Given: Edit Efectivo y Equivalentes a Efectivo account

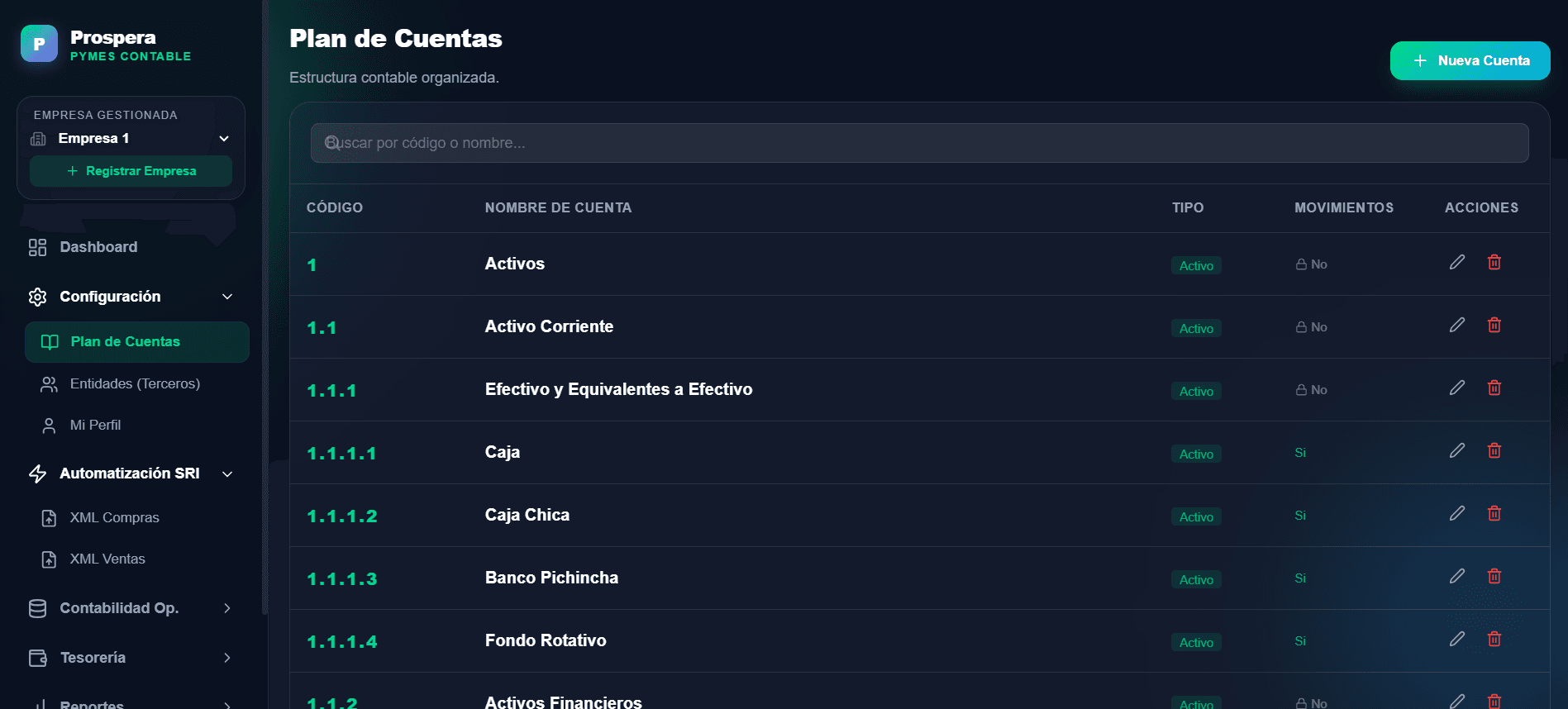Looking at the screenshot, I should [1457, 388].
